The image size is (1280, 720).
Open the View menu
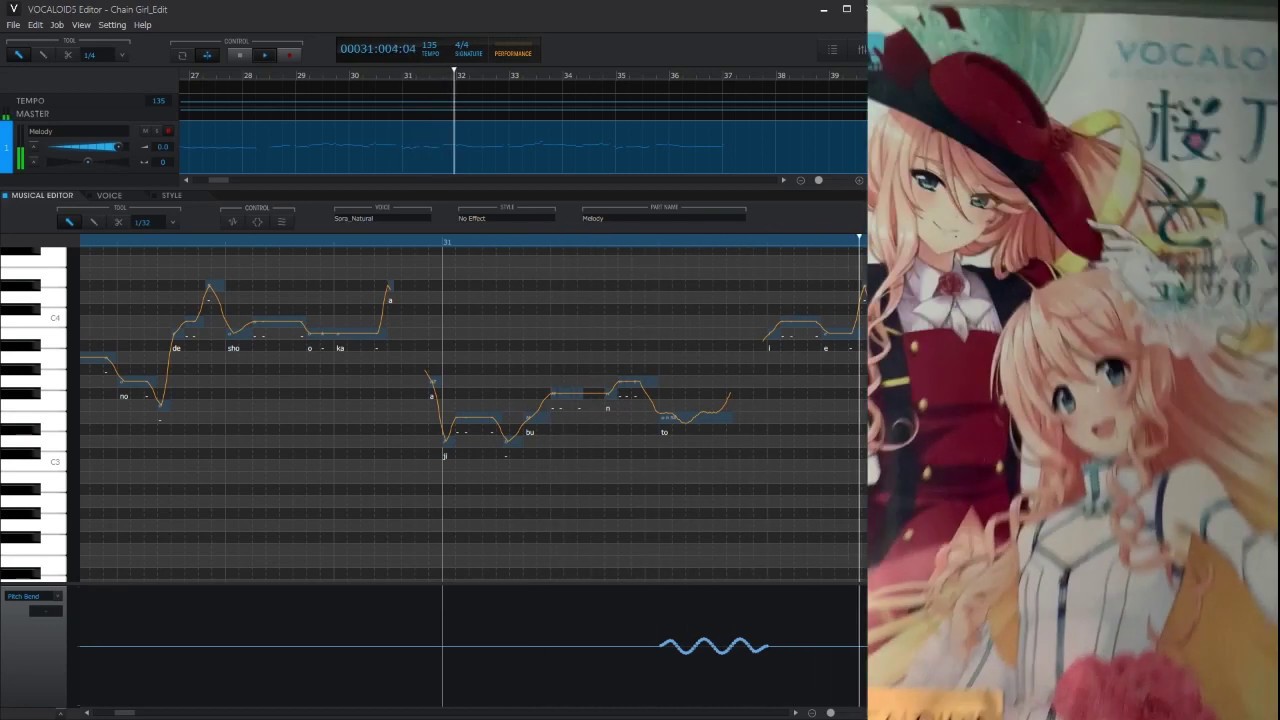click(x=81, y=25)
